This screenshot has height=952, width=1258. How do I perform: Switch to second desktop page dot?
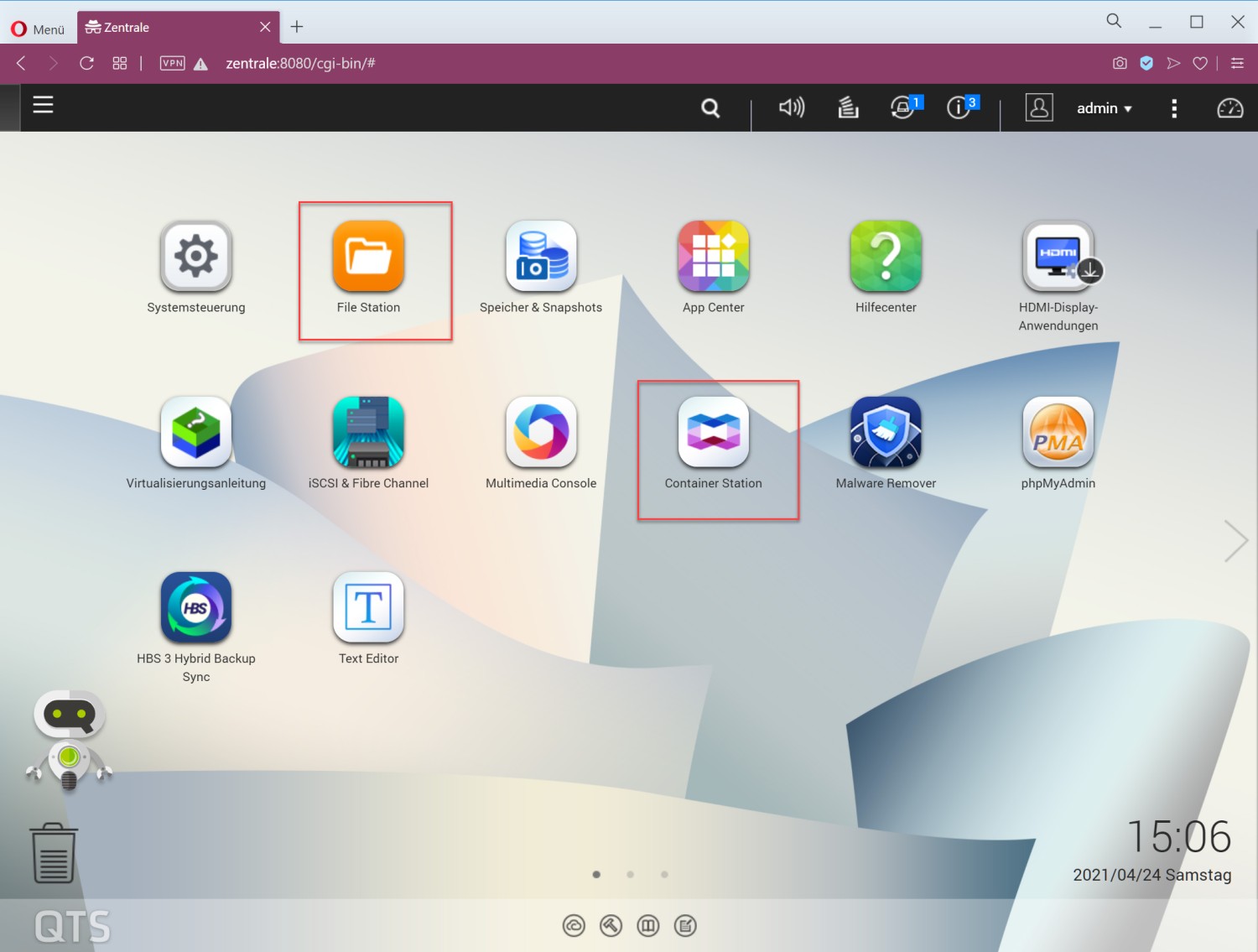point(630,874)
